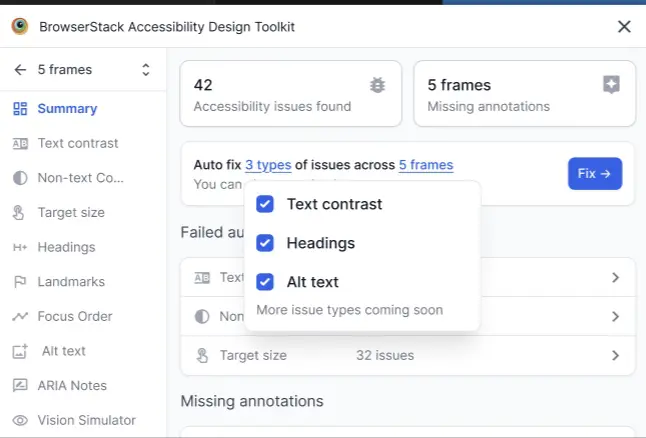The width and height of the screenshot is (646, 438).
Task: Open the 3 types link
Action: tap(268, 165)
